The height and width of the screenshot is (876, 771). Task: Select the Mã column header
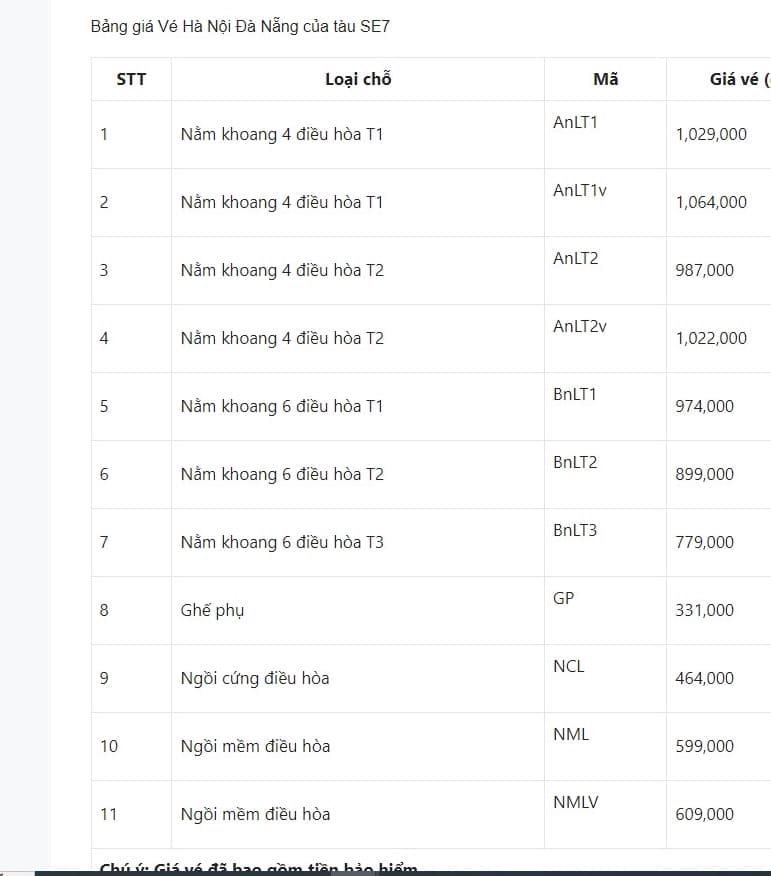pos(605,79)
